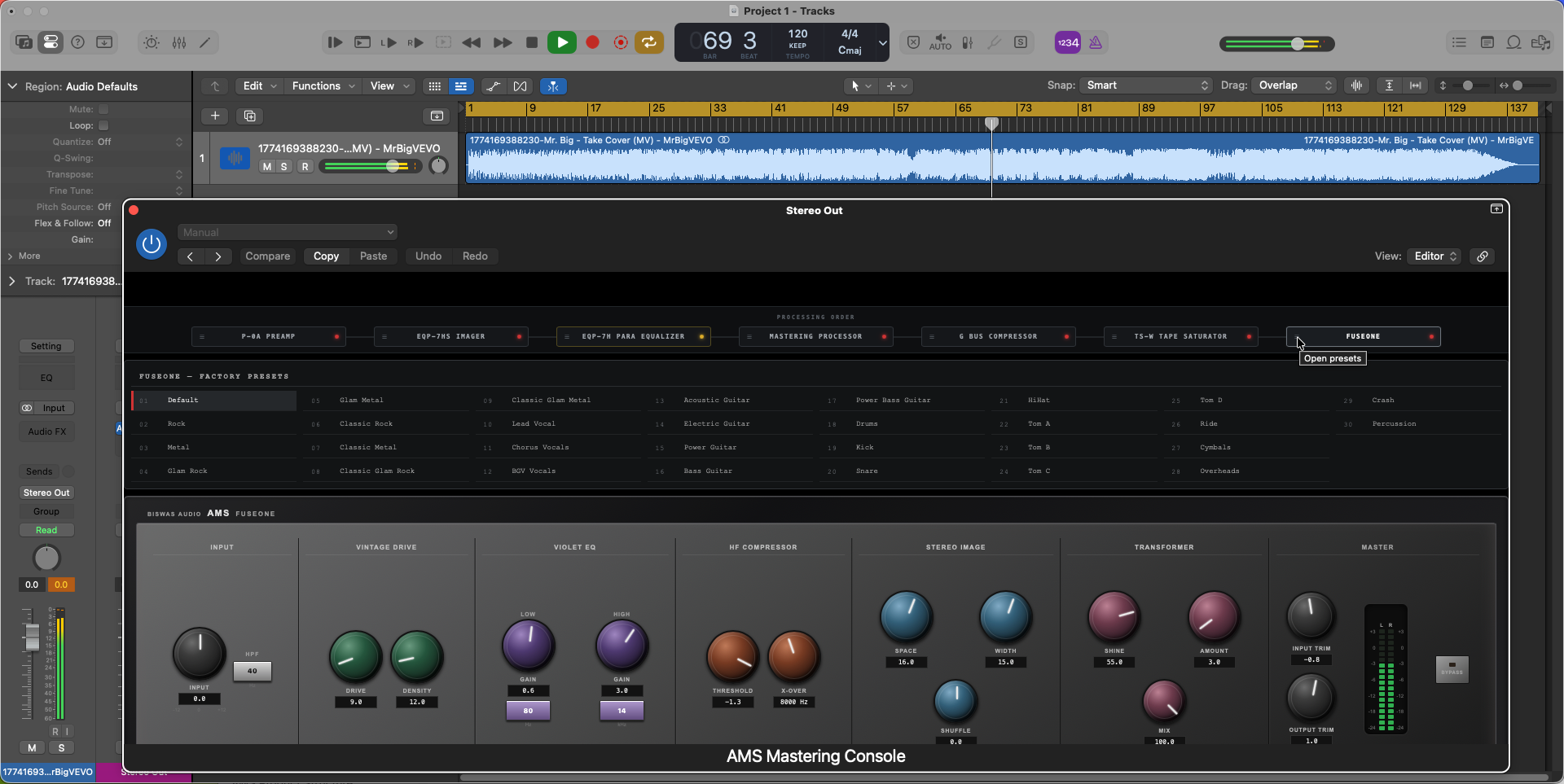Open the List Editors
The height and width of the screenshot is (784, 1564).
point(1459,42)
